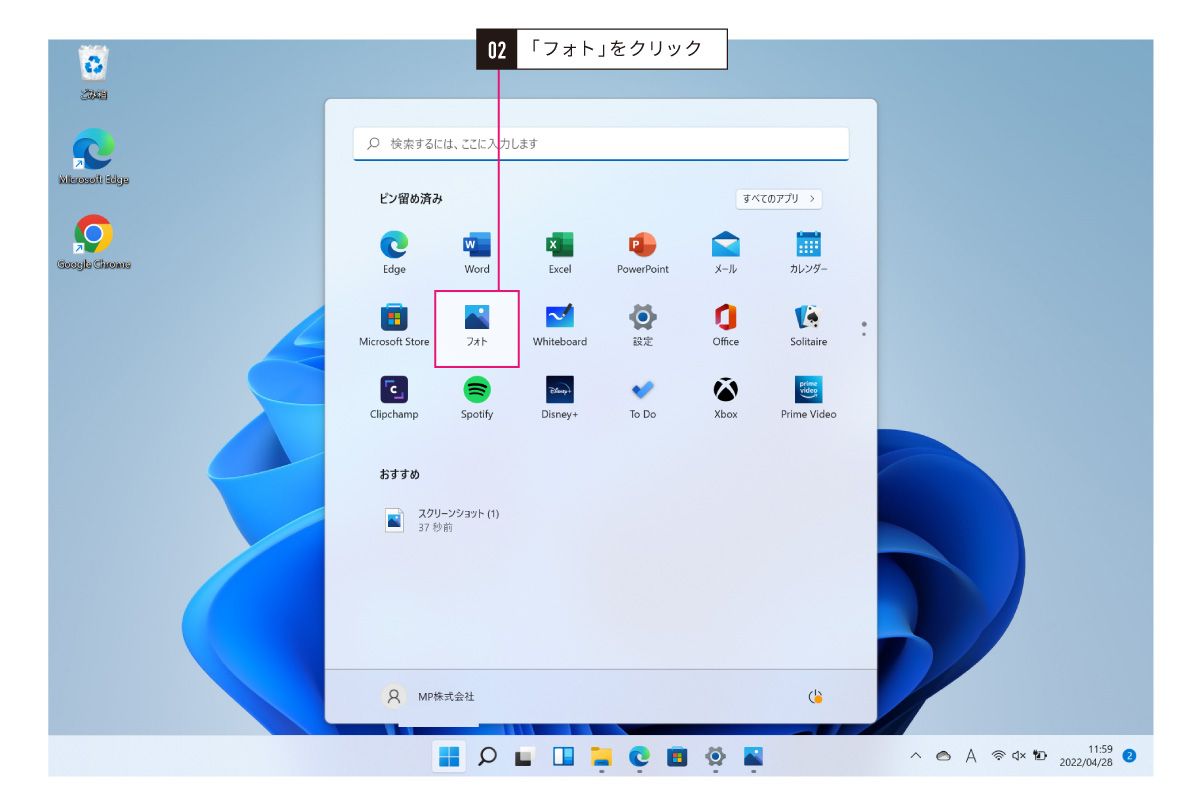This screenshot has width=1200, height=811.
Task: Open Edge from the taskbar
Action: 639,757
